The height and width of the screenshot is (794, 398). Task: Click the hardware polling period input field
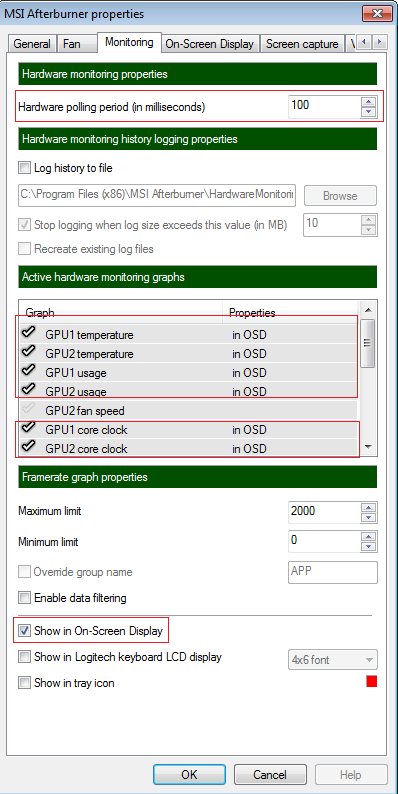(x=325, y=106)
